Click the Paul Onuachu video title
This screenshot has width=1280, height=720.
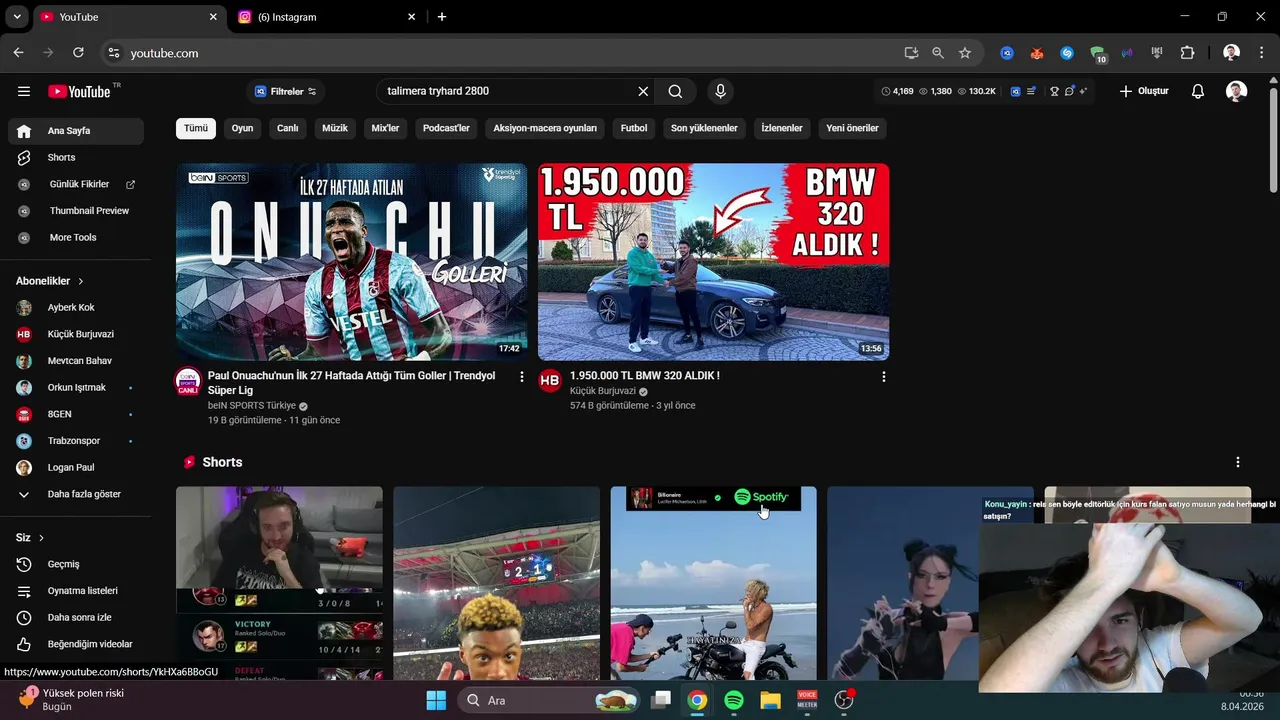click(x=351, y=383)
